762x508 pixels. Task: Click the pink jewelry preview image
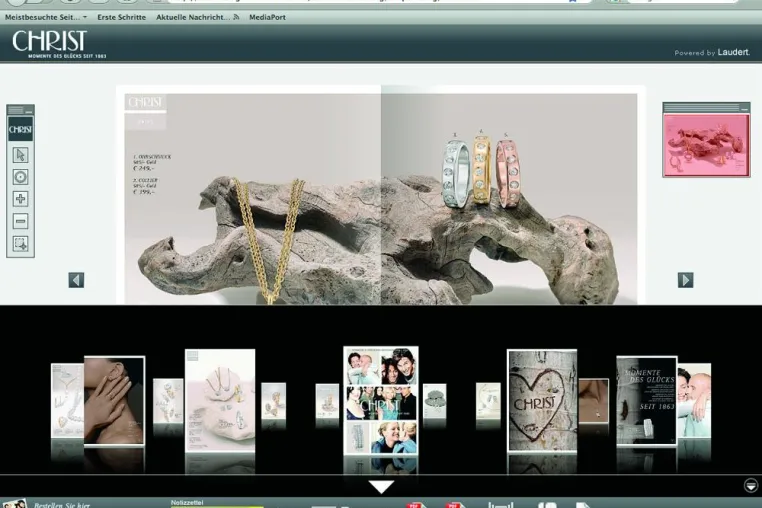[706, 145]
